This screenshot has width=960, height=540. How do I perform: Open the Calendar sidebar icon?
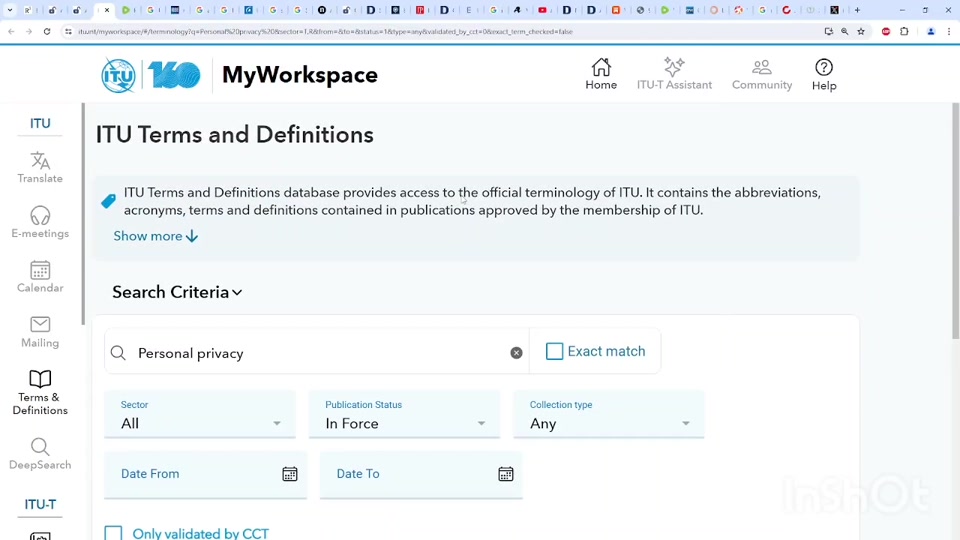click(x=40, y=277)
